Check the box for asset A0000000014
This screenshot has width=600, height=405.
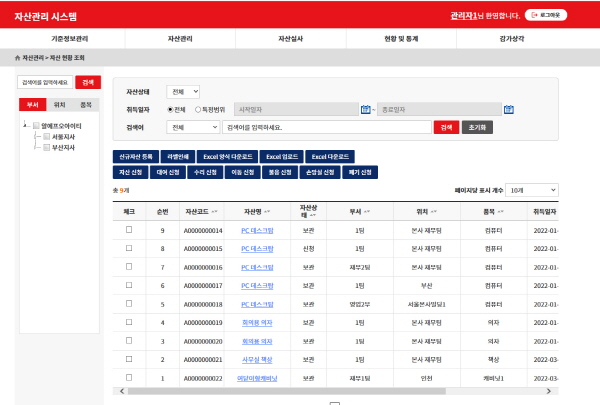pos(128,230)
